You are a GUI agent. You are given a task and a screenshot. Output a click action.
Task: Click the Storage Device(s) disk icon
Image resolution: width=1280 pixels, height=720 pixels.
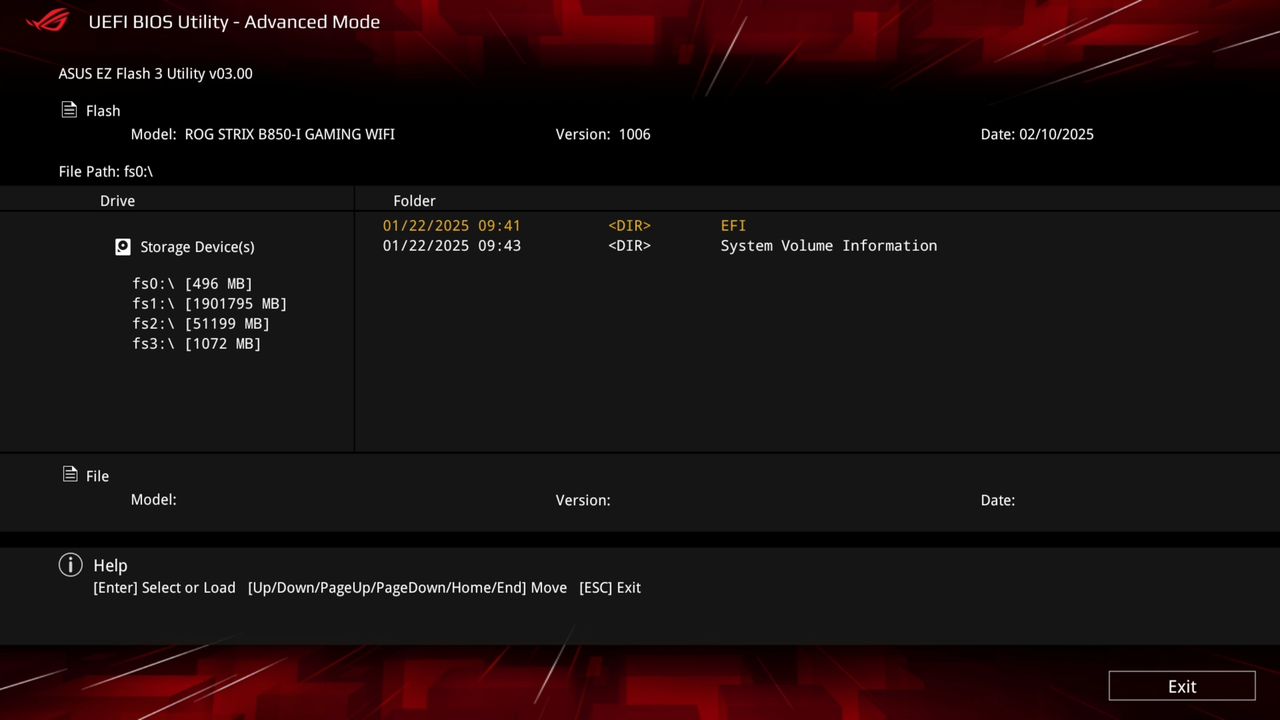tap(123, 247)
